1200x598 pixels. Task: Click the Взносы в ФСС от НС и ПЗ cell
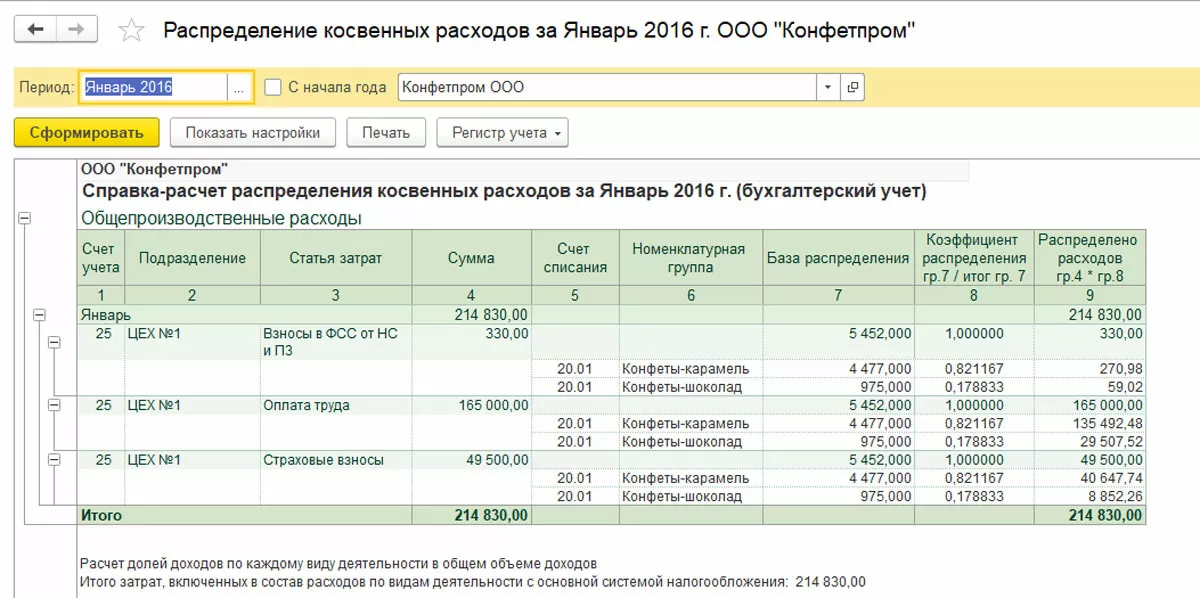tap(336, 341)
